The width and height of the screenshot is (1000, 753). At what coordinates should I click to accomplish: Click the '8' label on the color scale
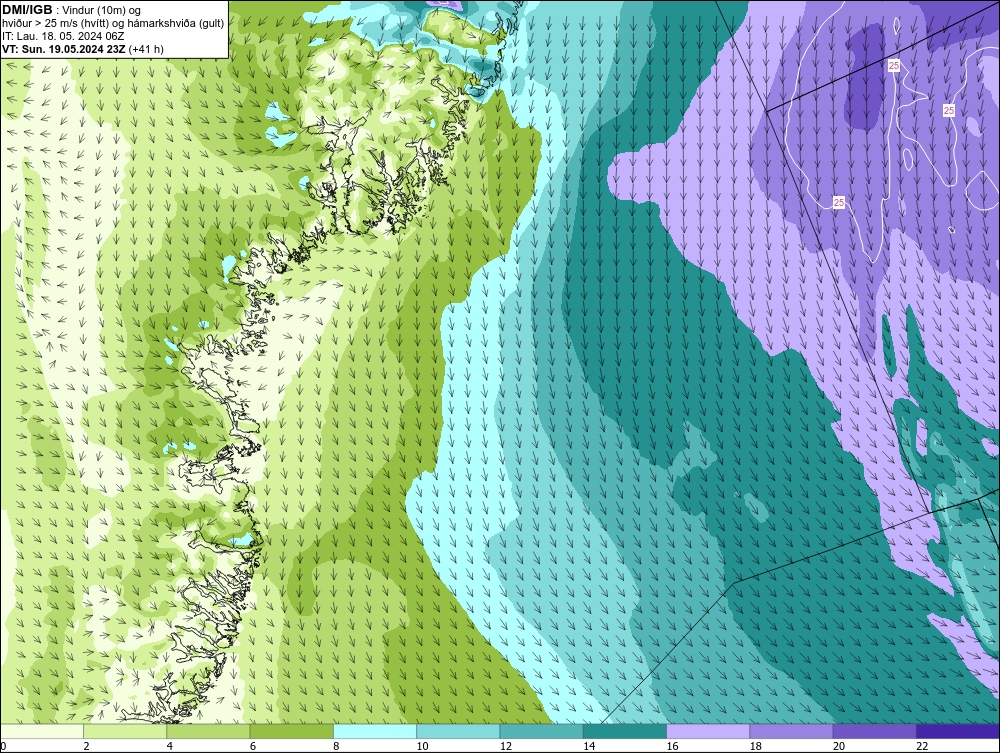tap(336, 746)
